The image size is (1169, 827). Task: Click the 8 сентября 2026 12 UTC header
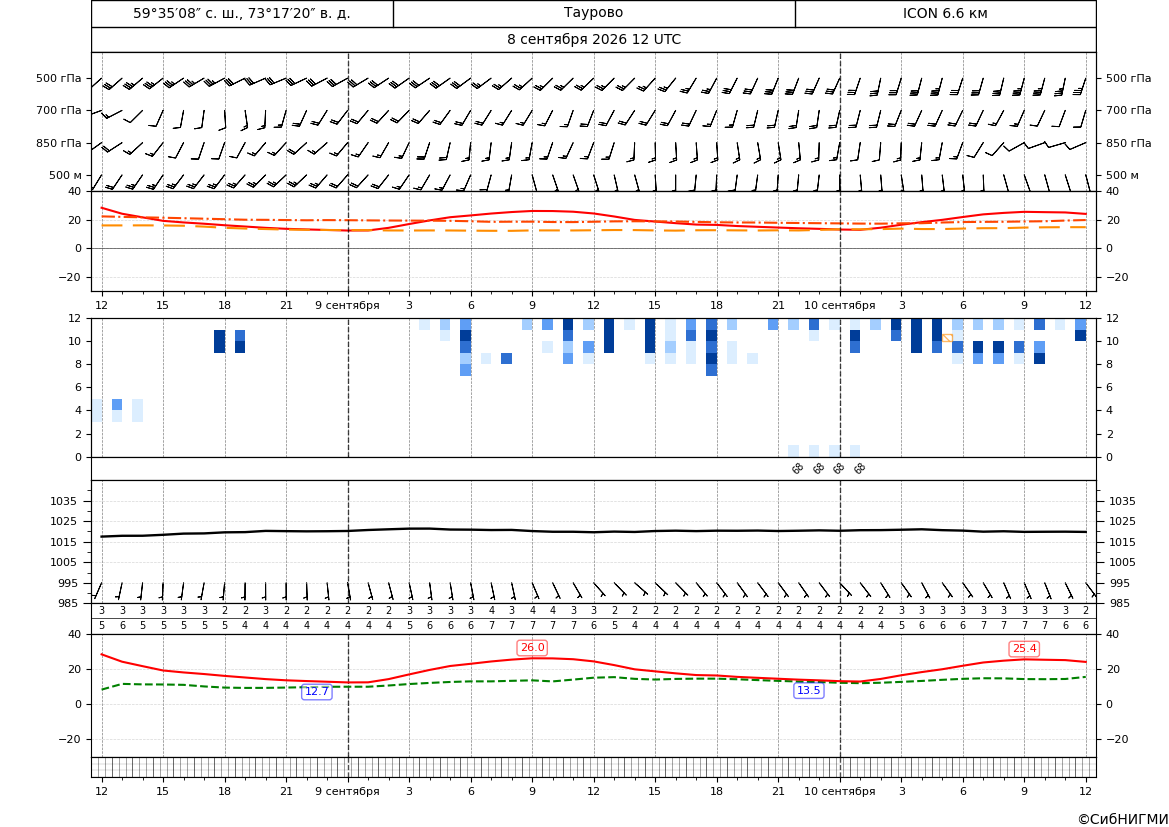point(593,40)
